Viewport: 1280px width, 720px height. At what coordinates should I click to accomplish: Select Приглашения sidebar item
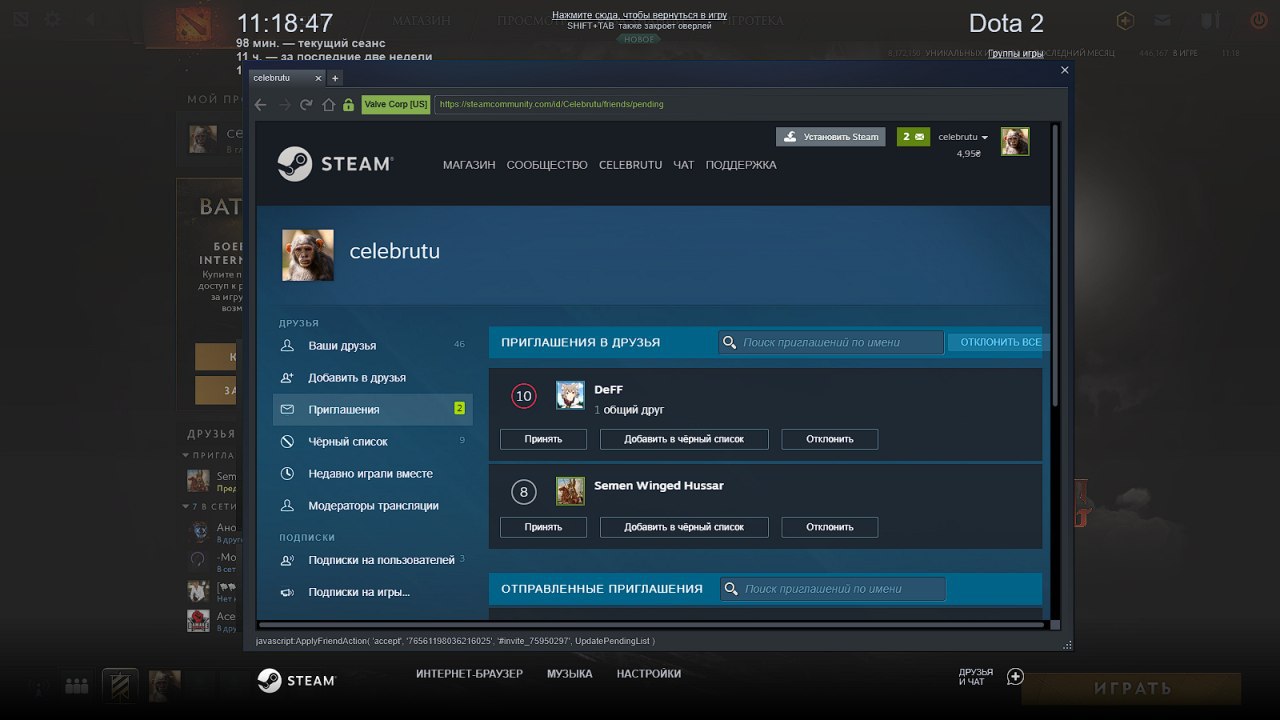click(372, 409)
